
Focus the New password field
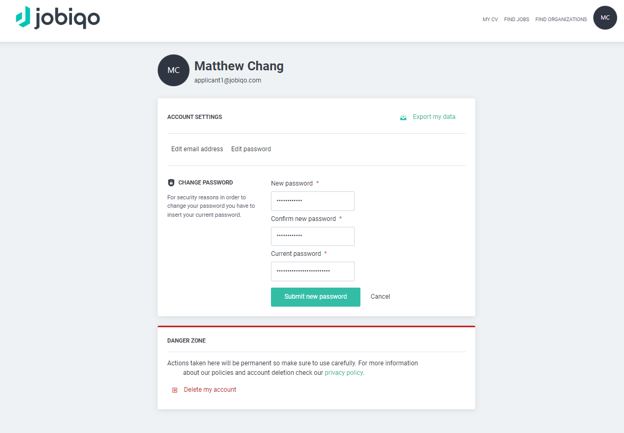[x=313, y=201]
